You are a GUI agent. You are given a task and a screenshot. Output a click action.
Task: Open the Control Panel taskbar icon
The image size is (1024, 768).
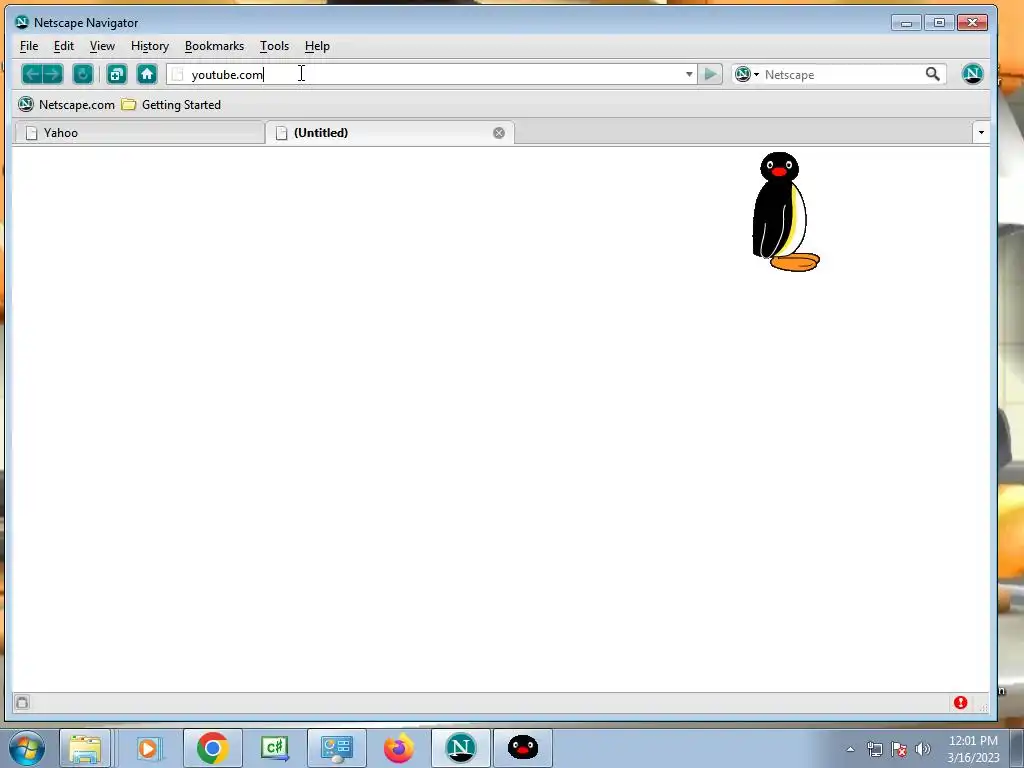coord(336,748)
